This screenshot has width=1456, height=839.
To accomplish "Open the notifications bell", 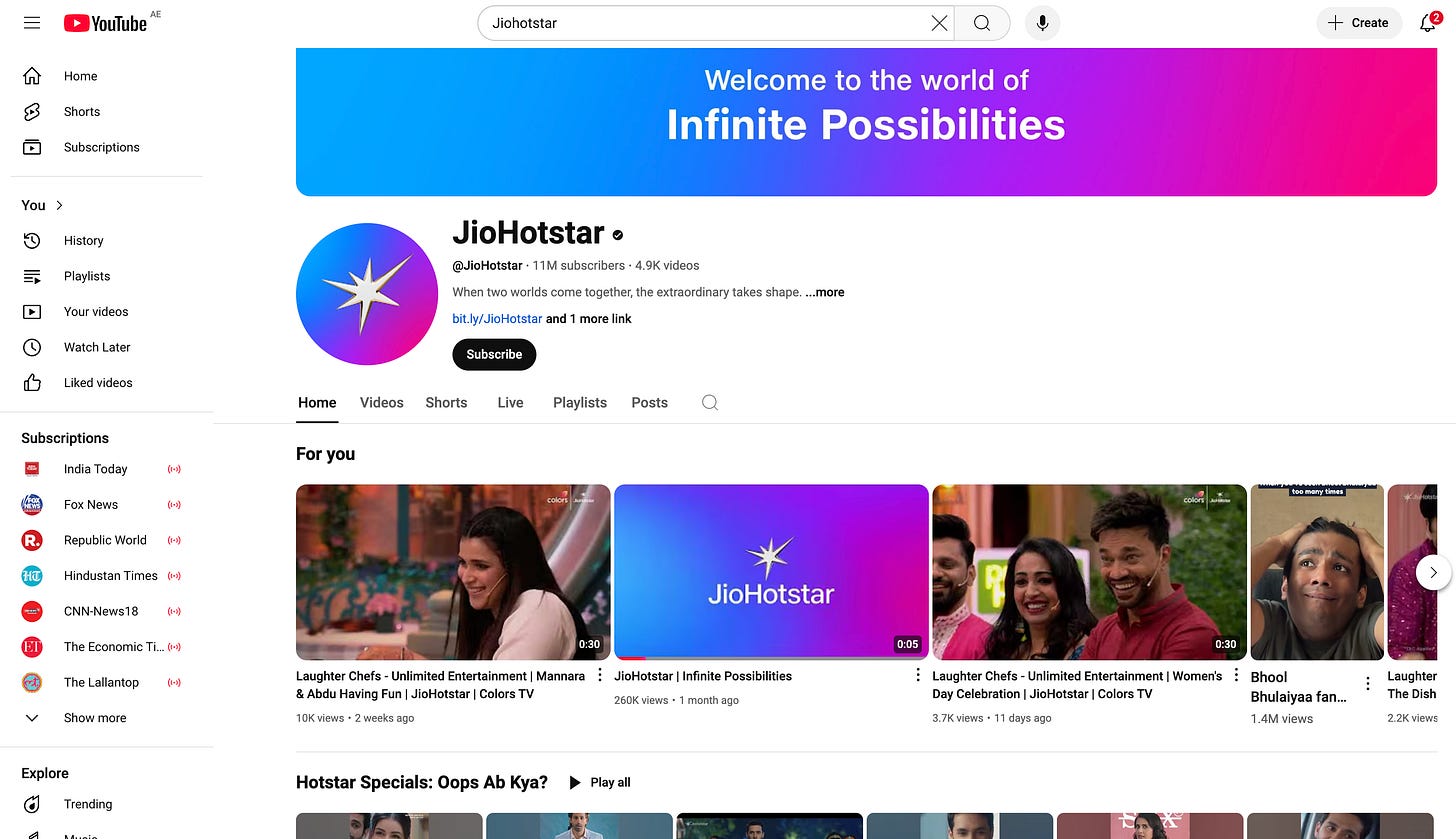I will pyautogui.click(x=1429, y=22).
